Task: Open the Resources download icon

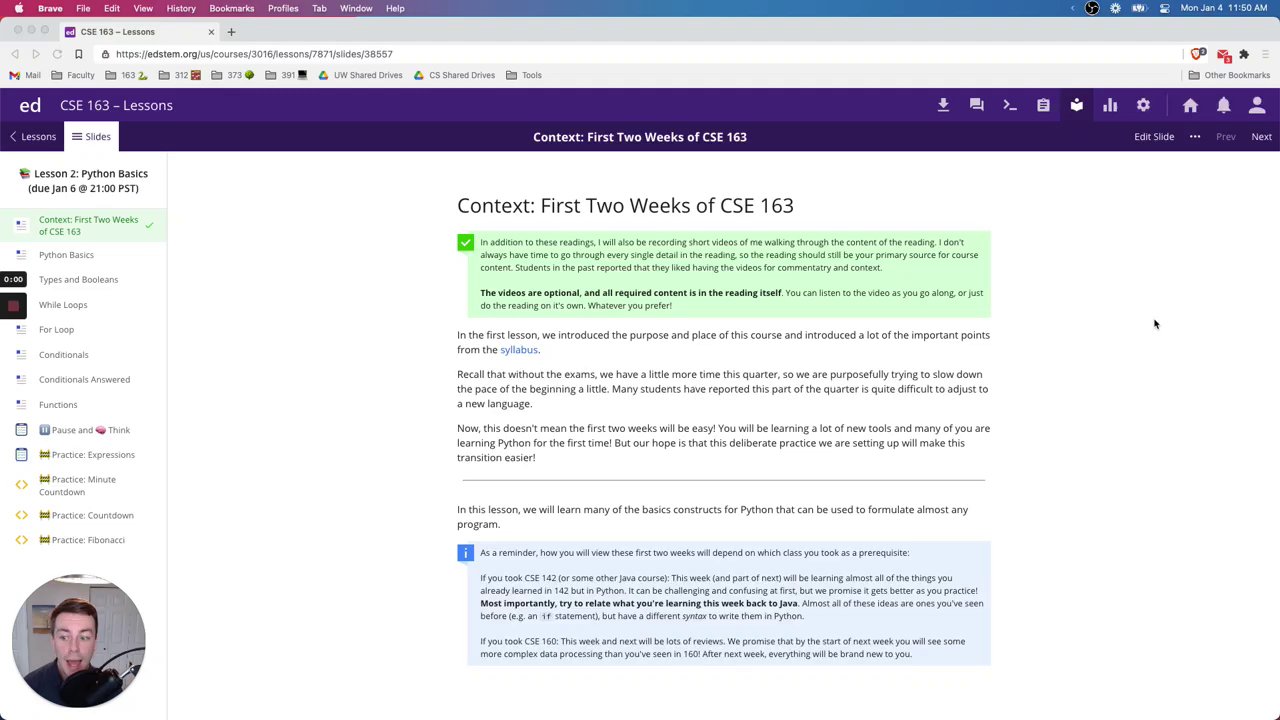Action: coord(943,105)
